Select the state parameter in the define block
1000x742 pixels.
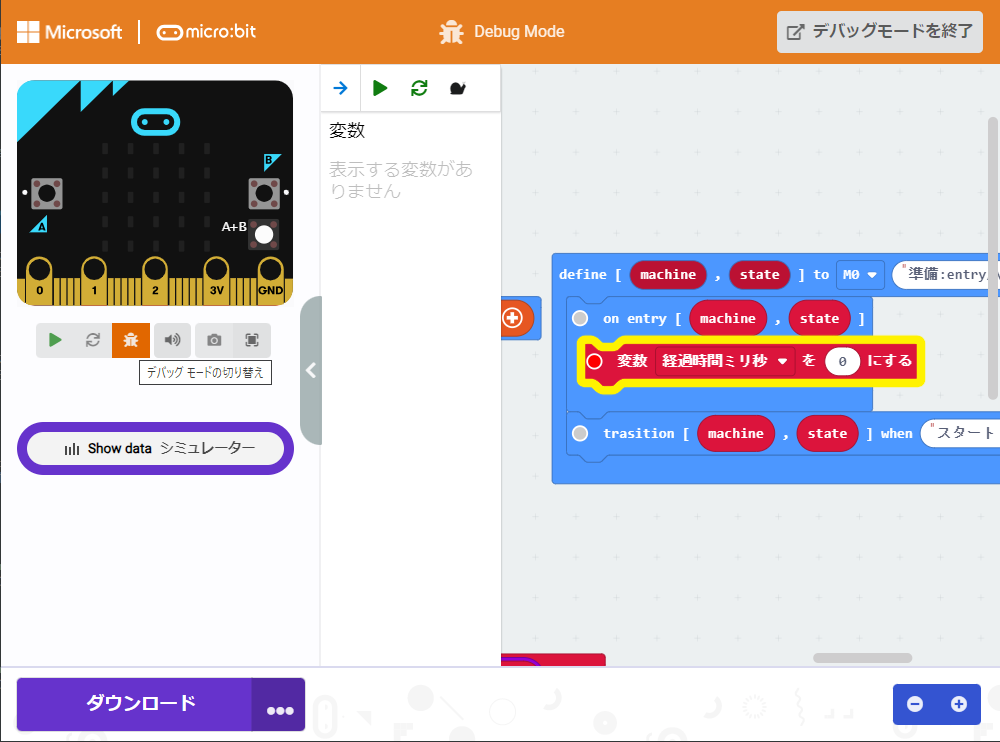(x=760, y=275)
